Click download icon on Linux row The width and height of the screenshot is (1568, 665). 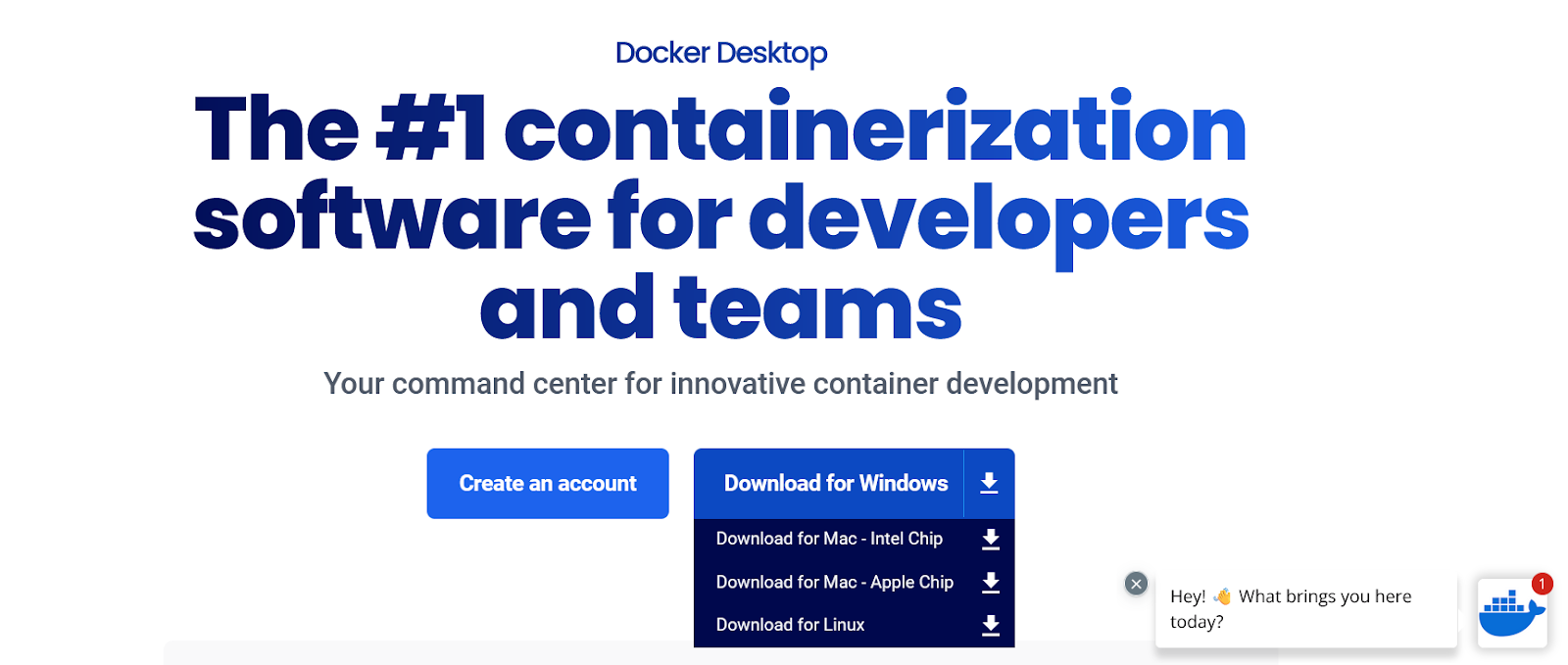(991, 626)
